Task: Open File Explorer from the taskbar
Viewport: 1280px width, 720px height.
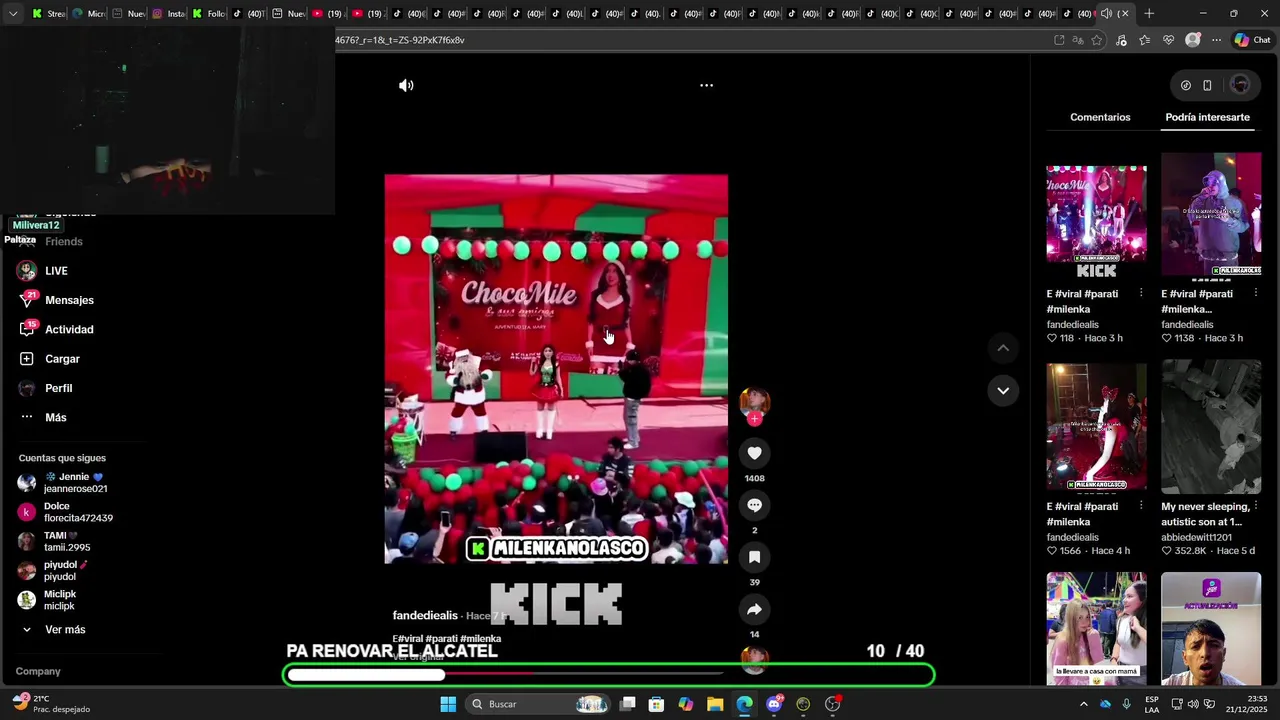Action: point(715,704)
